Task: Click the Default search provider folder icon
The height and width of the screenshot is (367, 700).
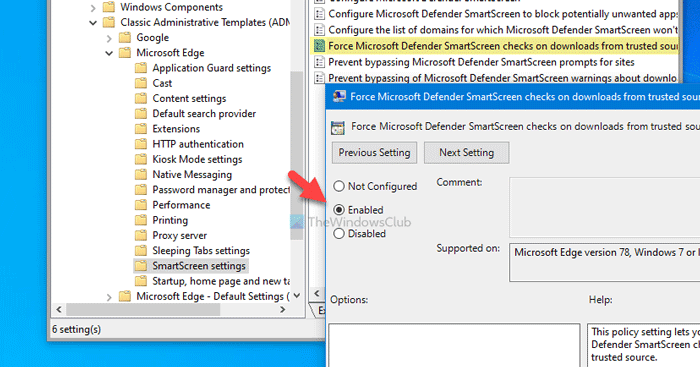Action: 141,113
